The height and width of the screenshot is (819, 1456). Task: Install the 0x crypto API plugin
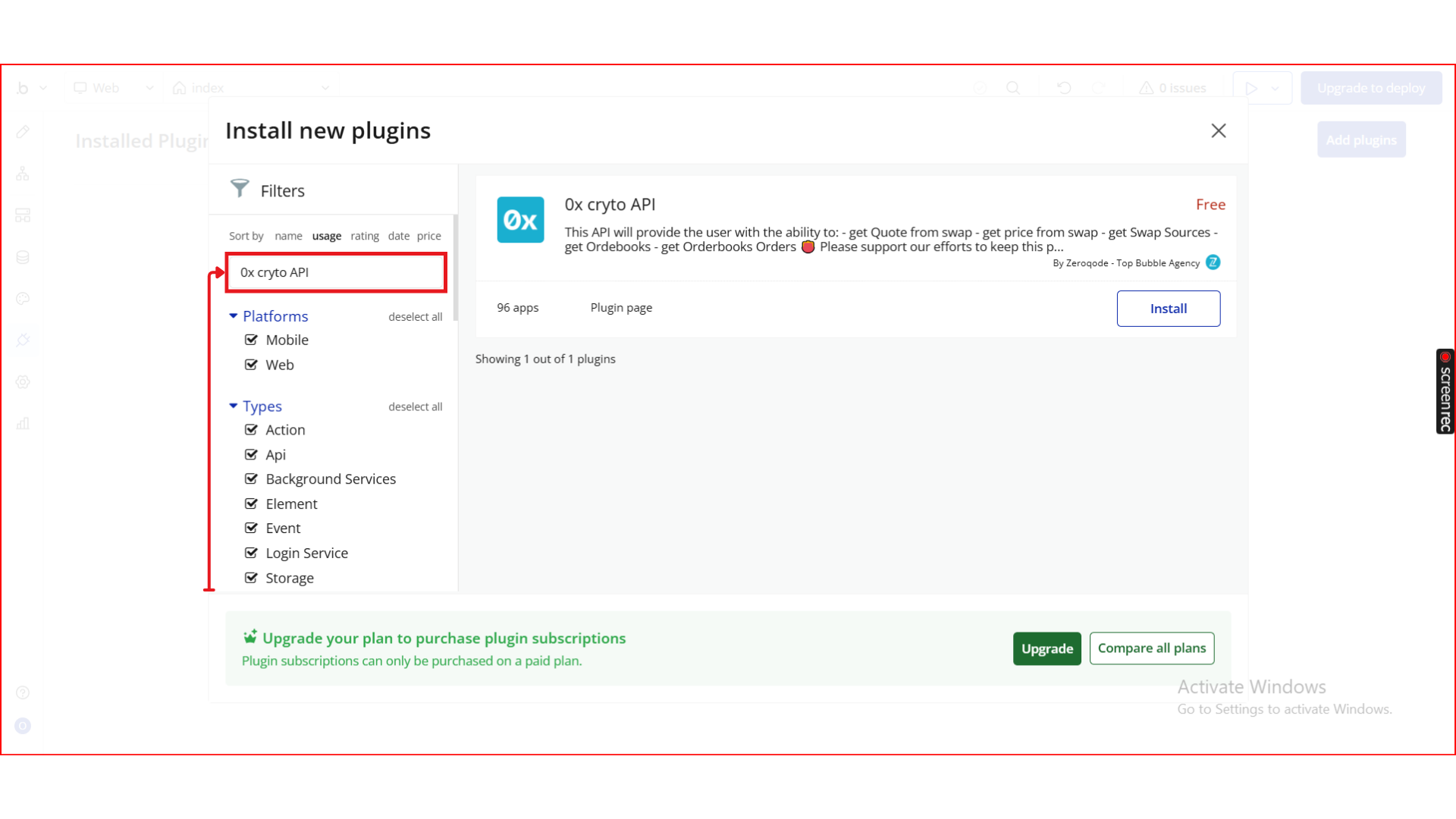[1168, 309]
